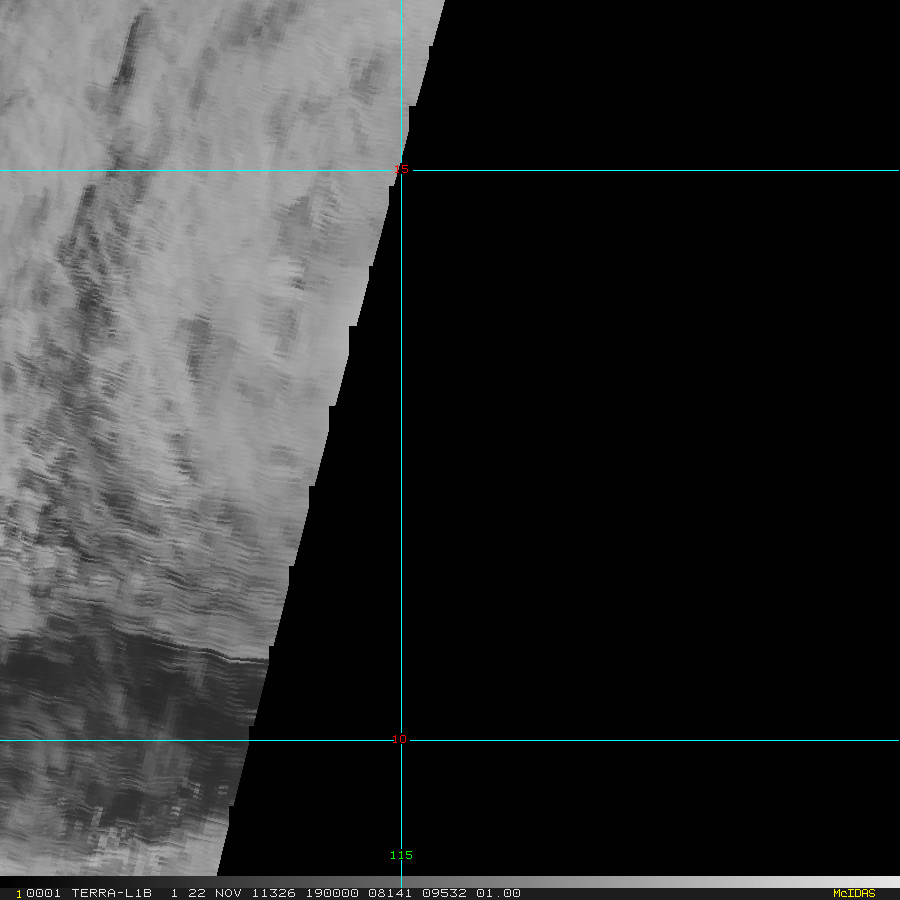Click the 22 NOV date text
This screenshot has width=900, height=900.
tap(215, 893)
